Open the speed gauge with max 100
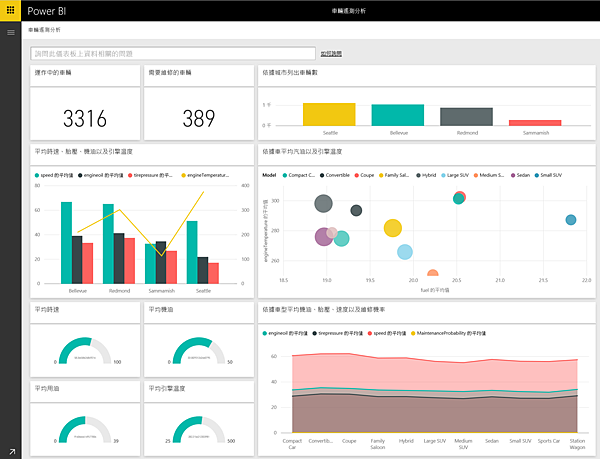Image resolution: width=600 pixels, height=459 pixels. pos(85,351)
